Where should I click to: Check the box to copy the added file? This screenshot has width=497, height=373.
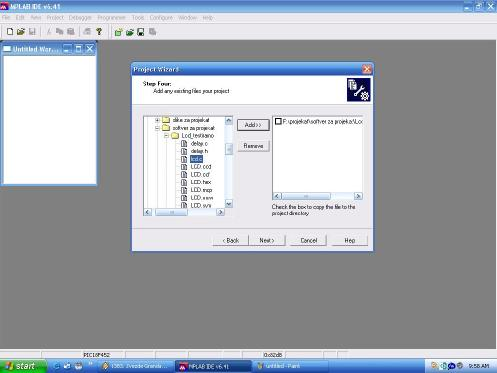278,122
